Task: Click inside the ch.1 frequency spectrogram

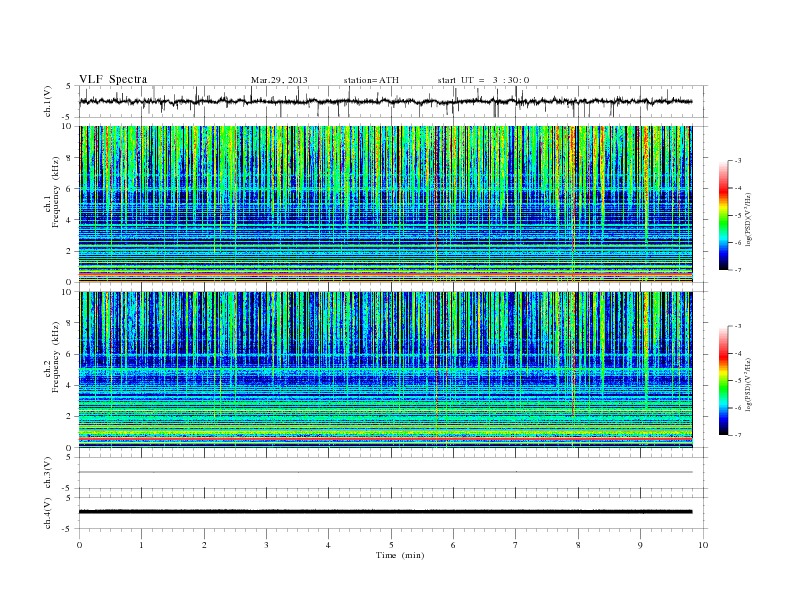Action: (385, 204)
